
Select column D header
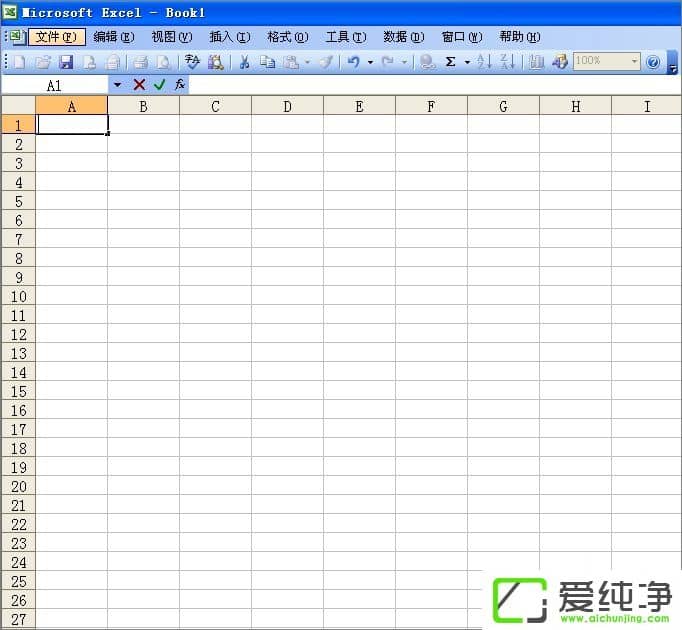(288, 106)
